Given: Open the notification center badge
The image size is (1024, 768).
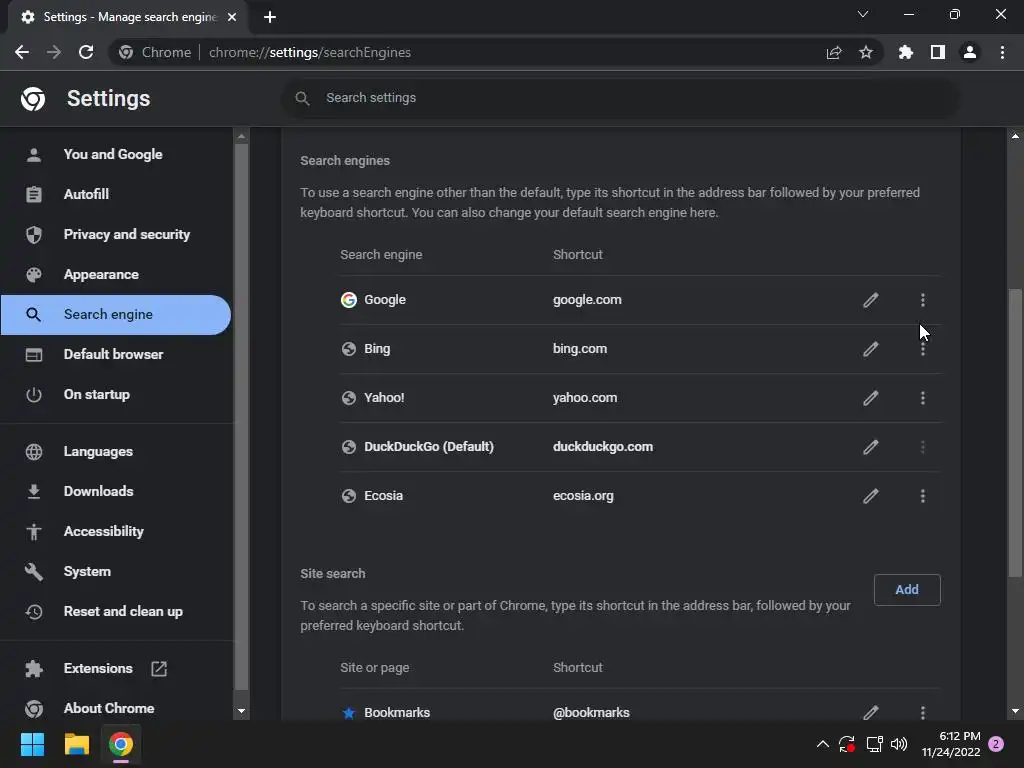Looking at the screenshot, I should click(996, 744).
